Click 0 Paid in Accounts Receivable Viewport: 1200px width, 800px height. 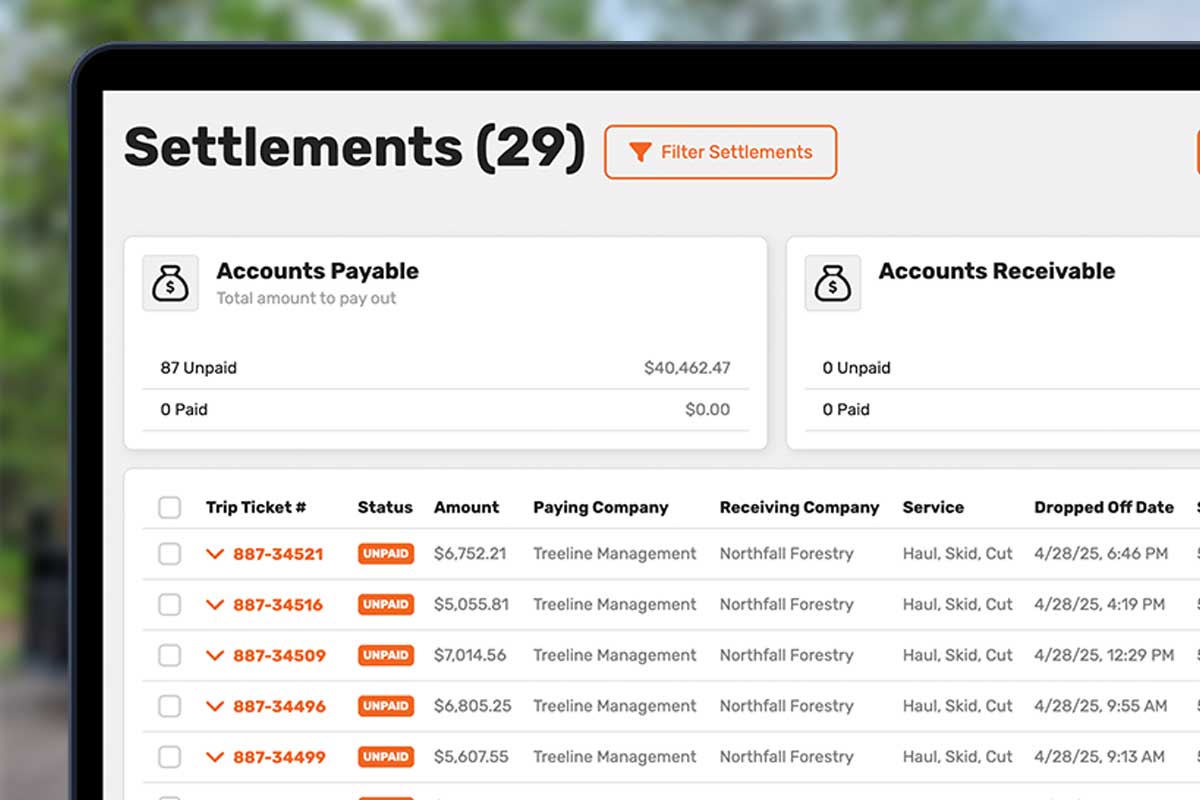[846, 409]
